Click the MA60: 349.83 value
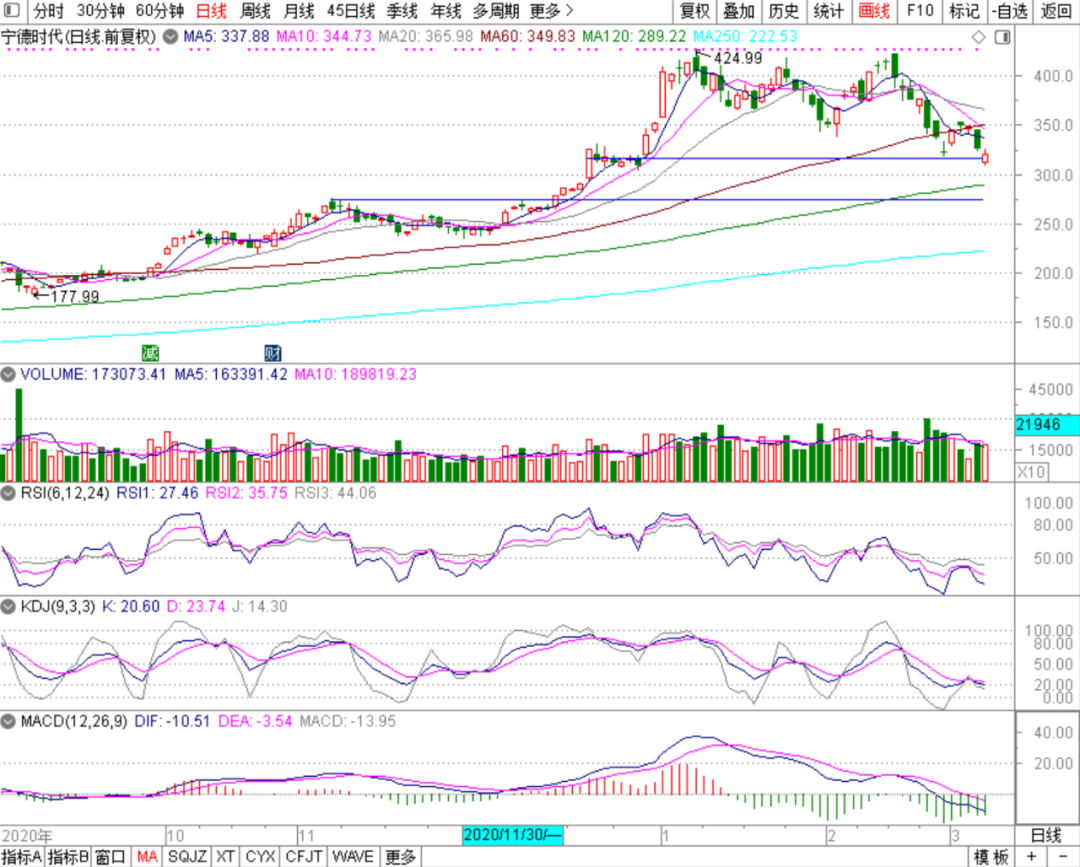Viewport: 1080px width, 867px height. click(x=528, y=36)
